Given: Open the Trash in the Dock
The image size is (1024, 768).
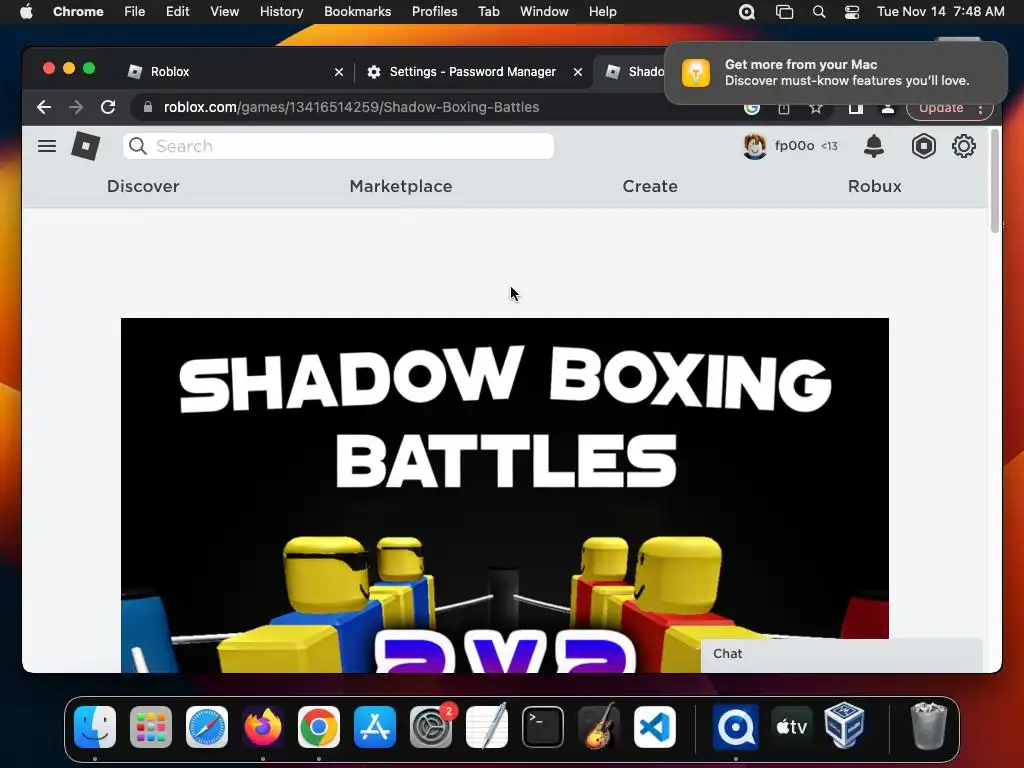Looking at the screenshot, I should 928,726.
